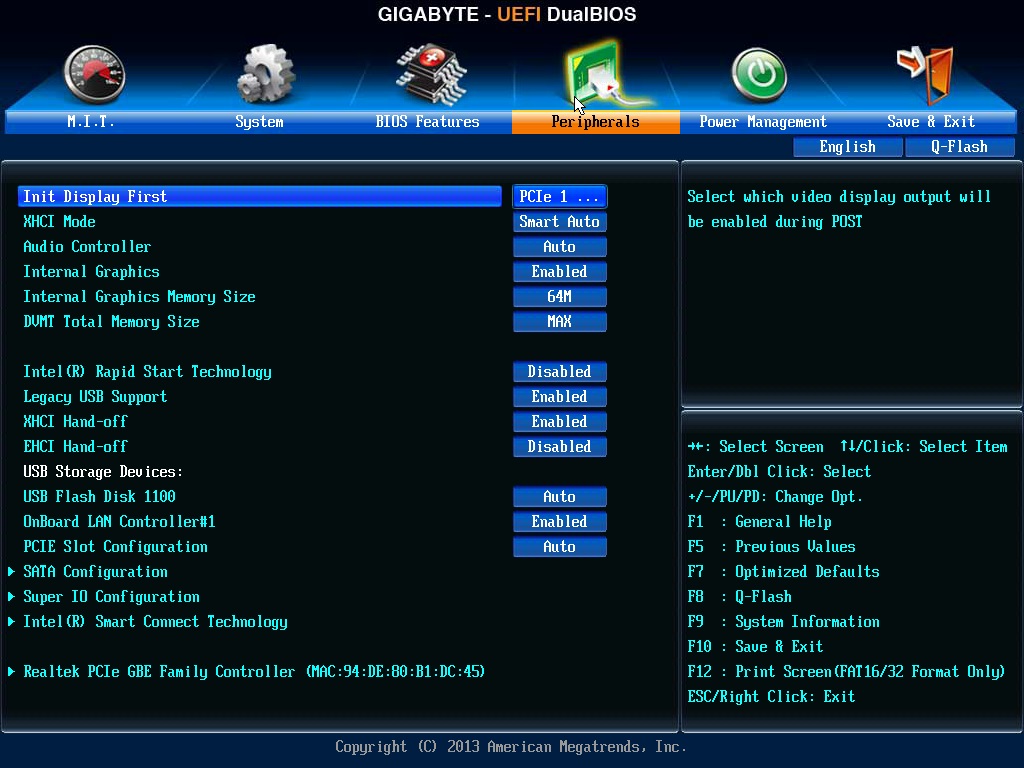This screenshot has height=768, width=1024.
Task: Toggle EHCI Hand-off Disabled value
Action: pyautogui.click(x=560, y=447)
